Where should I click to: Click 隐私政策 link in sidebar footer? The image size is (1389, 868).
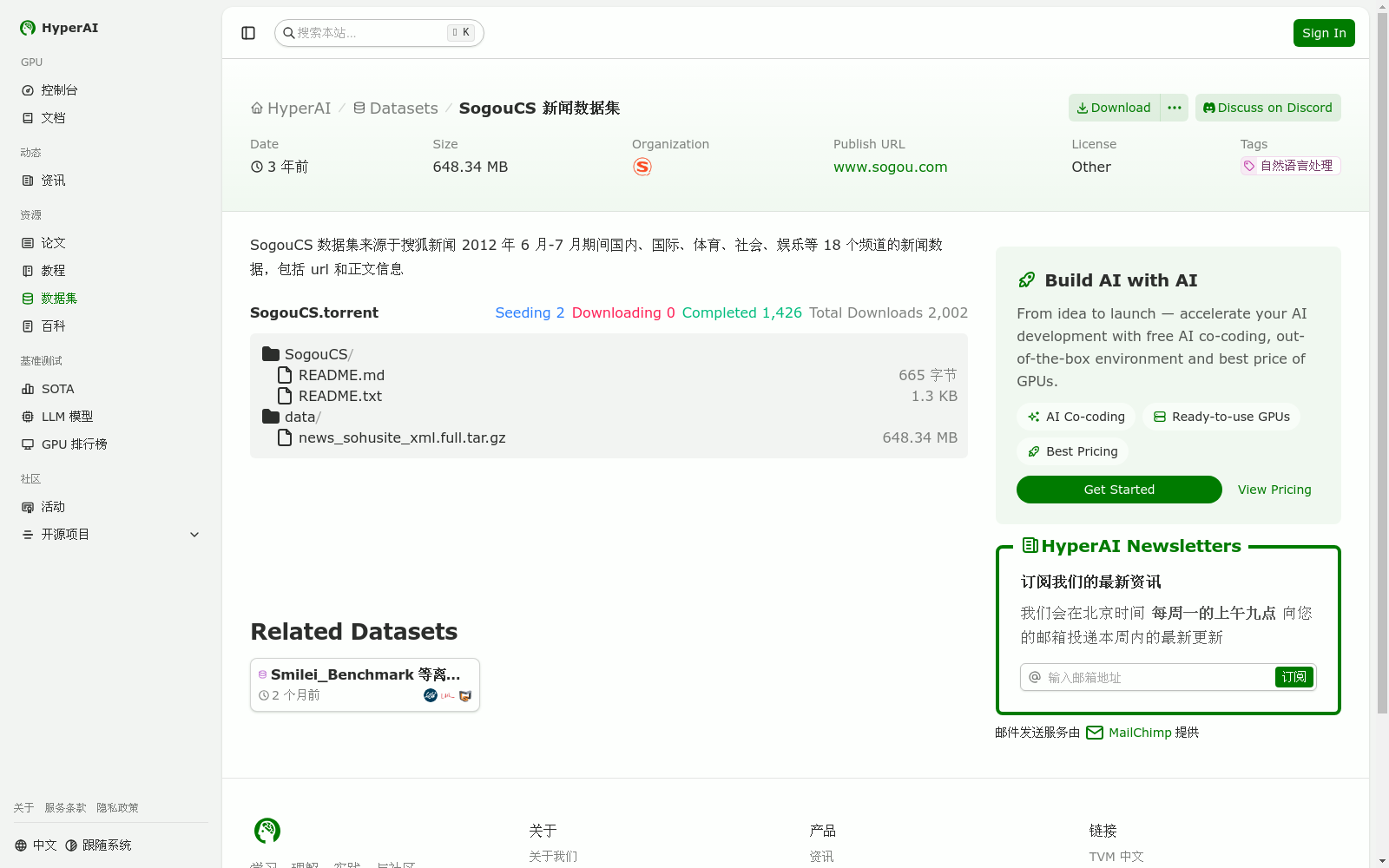(x=117, y=808)
